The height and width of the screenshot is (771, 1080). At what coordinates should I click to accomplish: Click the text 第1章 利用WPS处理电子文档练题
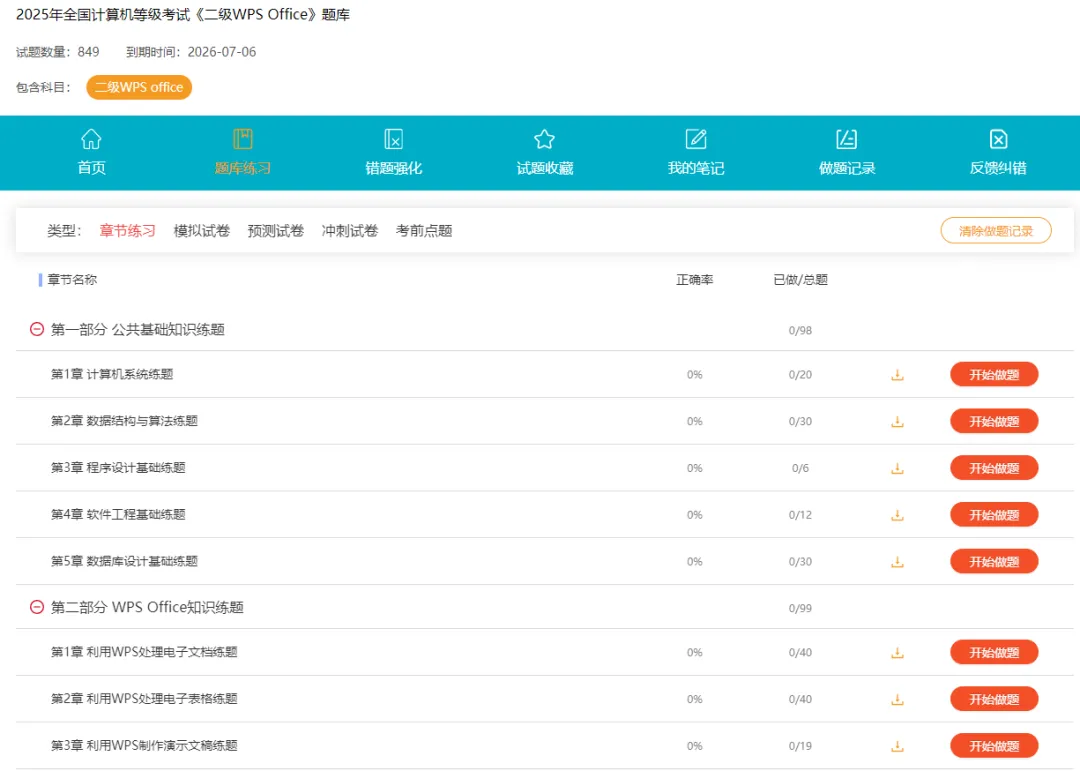point(145,652)
